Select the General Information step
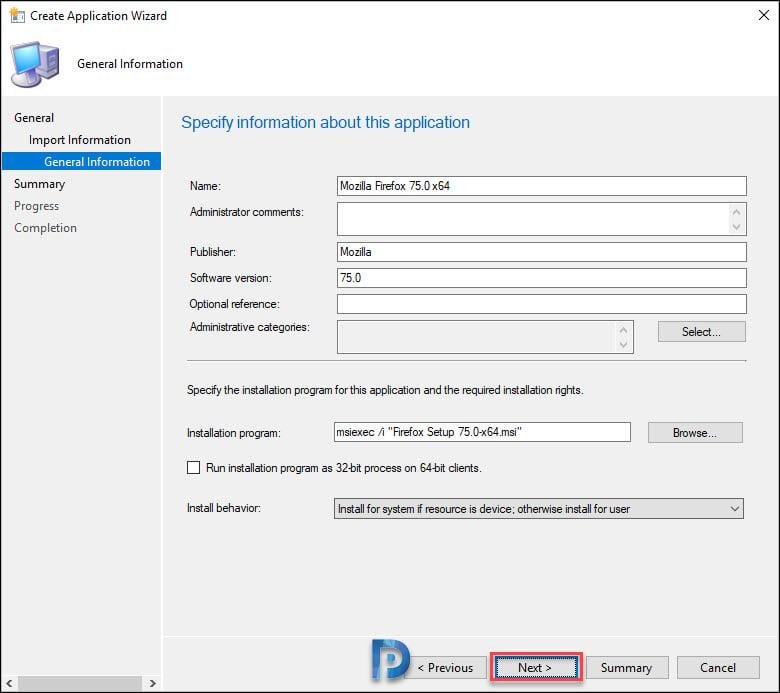 tap(97, 162)
